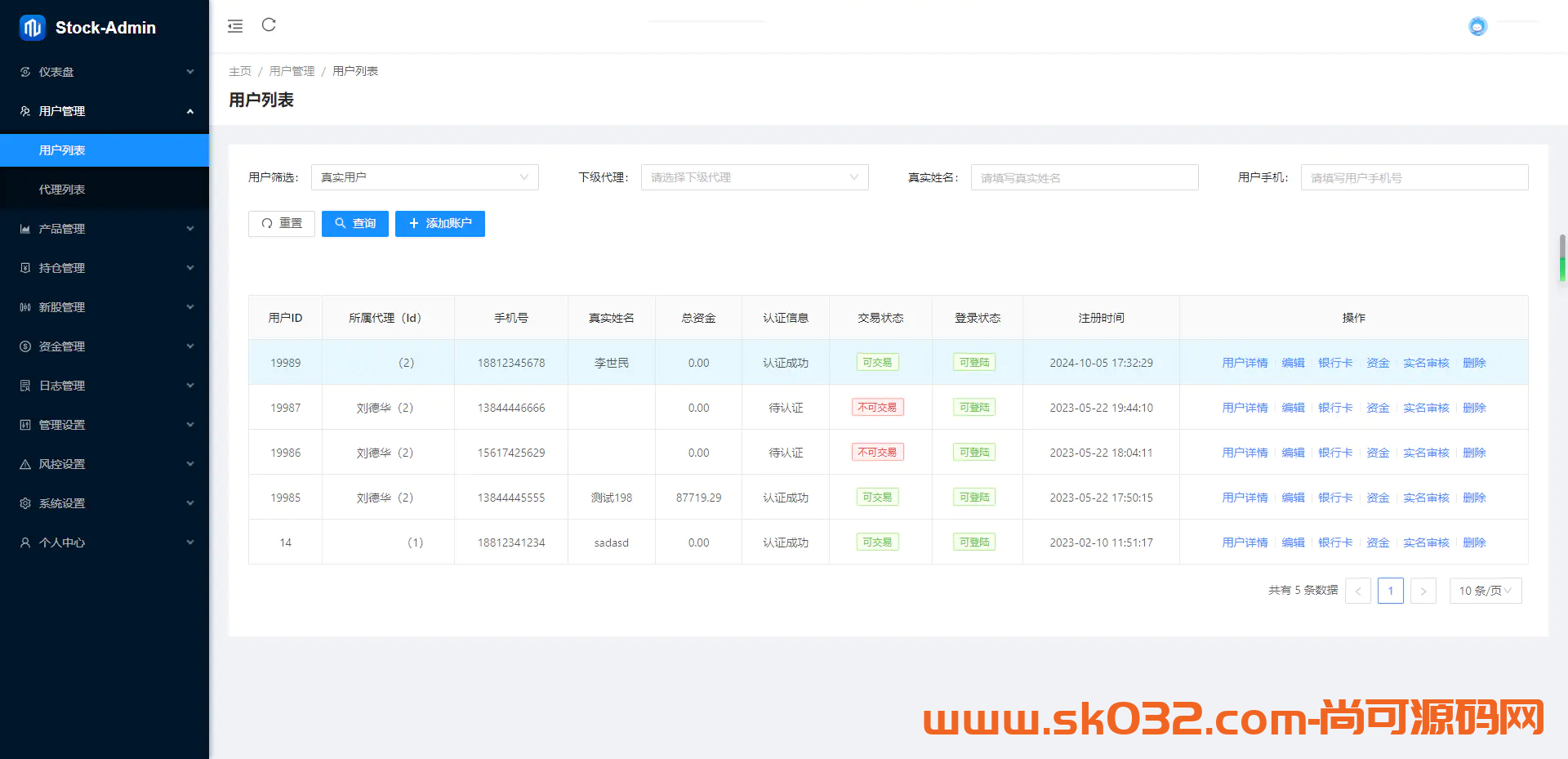The image size is (1568, 759).
Task: Click phone number 13844445555
Action: 511,498
